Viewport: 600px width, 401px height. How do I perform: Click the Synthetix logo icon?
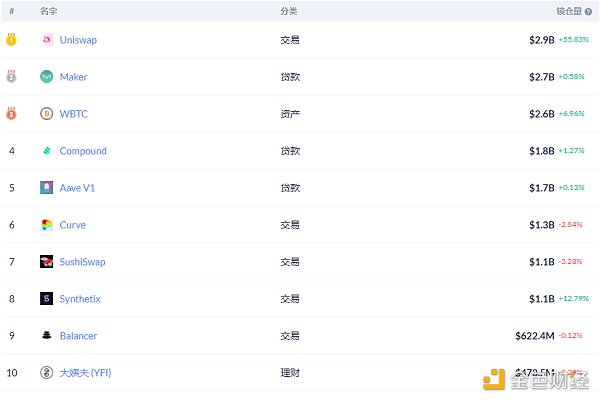pyautogui.click(x=46, y=299)
